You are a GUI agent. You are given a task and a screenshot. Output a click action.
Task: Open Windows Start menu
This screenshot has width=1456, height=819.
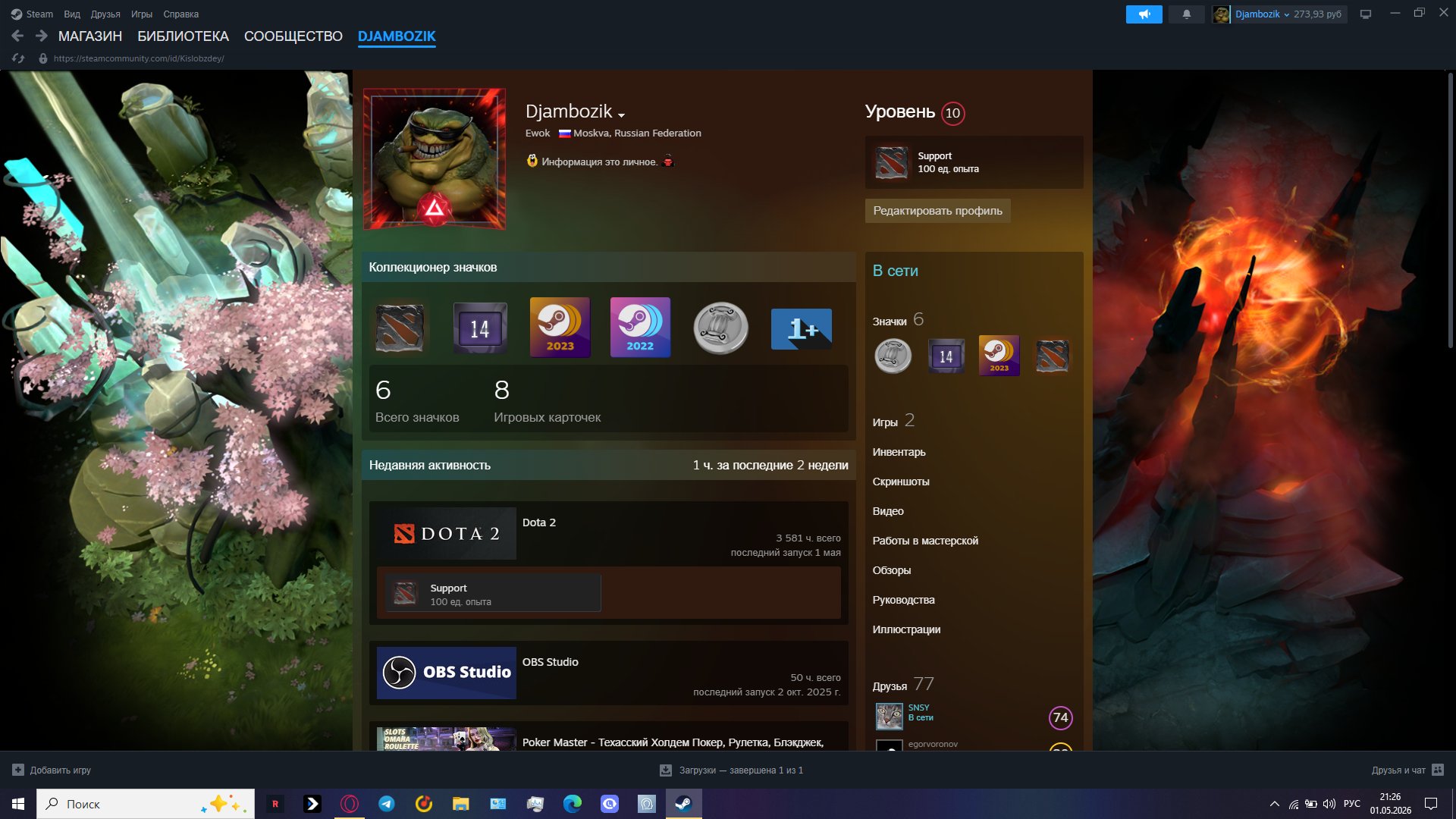18,804
